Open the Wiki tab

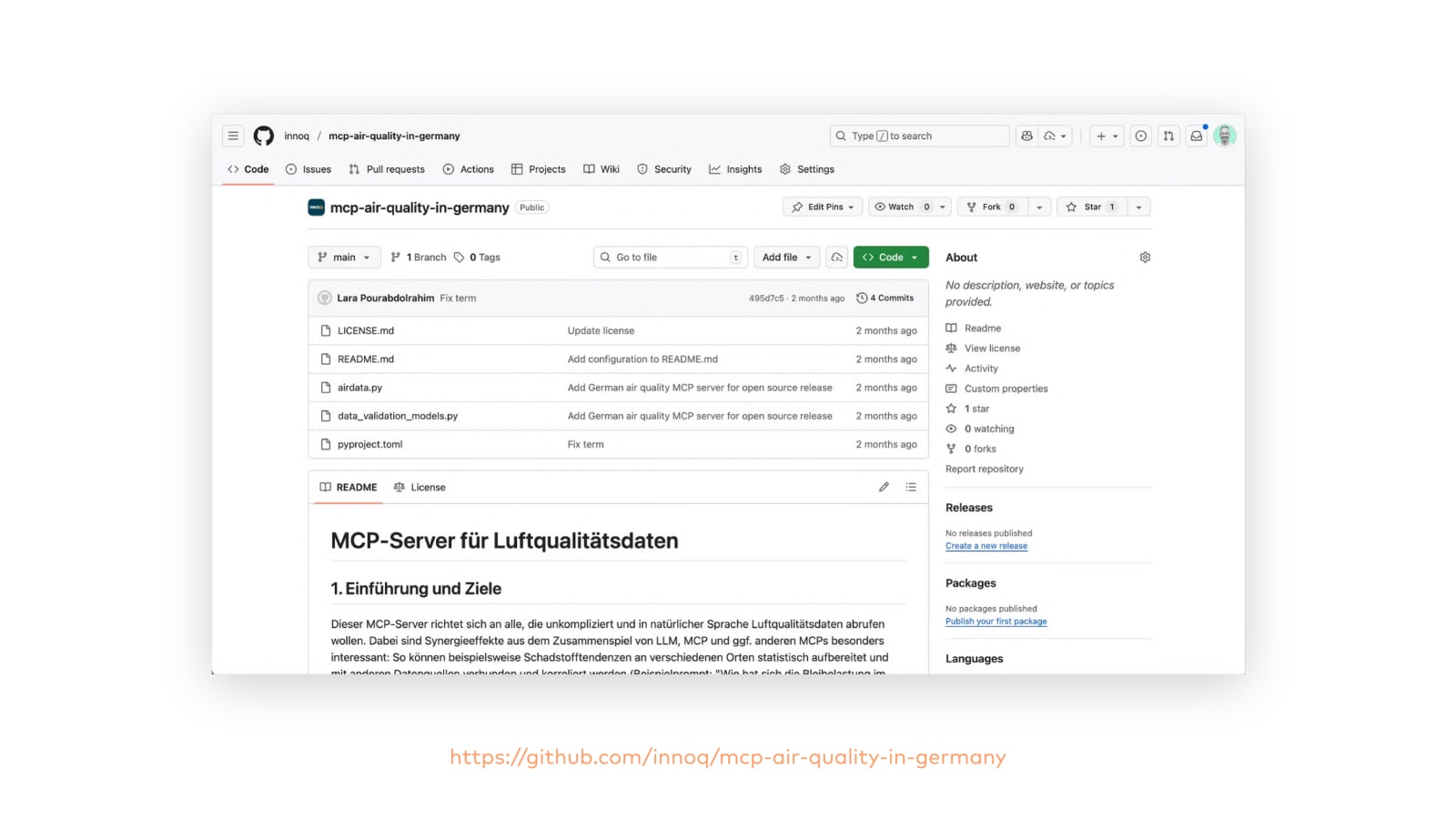(602, 169)
